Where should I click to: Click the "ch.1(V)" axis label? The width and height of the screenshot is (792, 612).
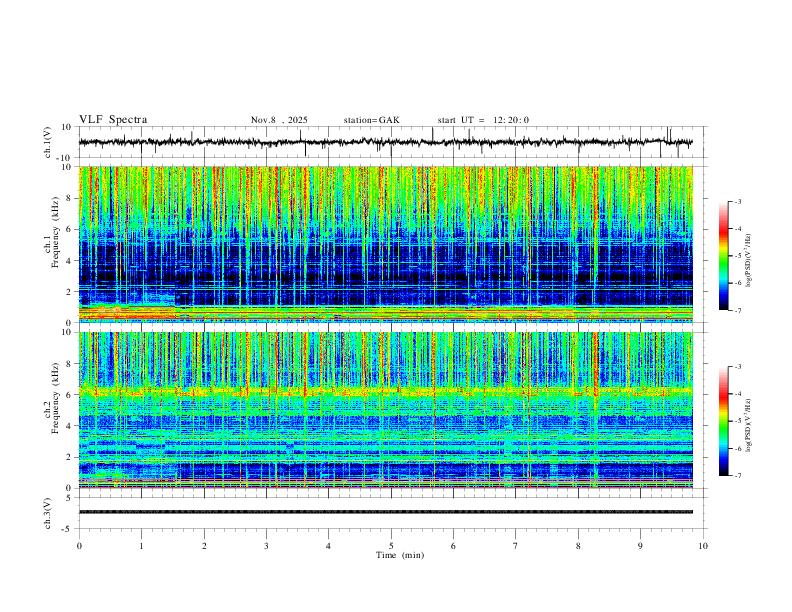[x=48, y=142]
